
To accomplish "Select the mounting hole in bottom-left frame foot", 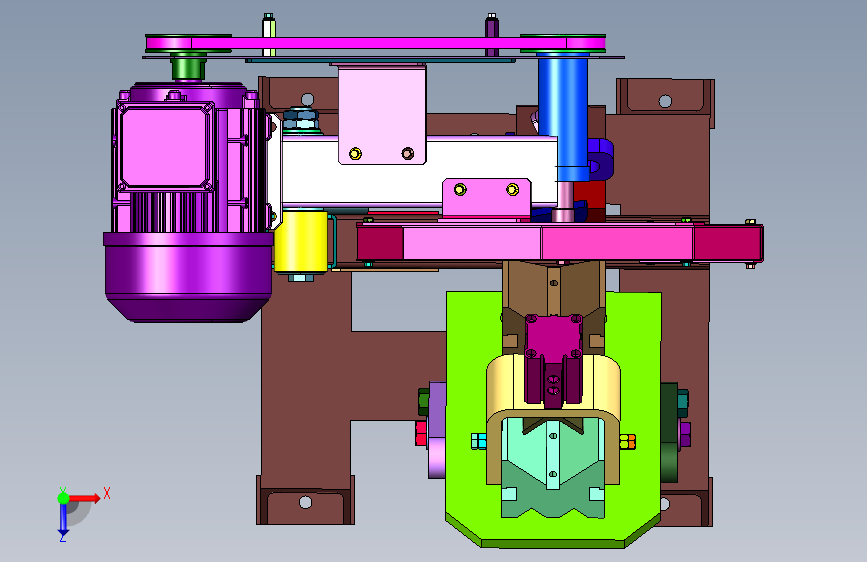I will click(305, 502).
